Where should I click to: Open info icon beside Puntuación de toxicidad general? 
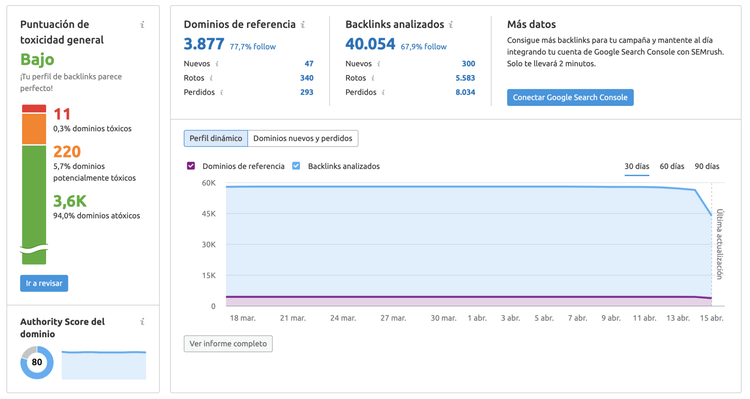[142, 25]
